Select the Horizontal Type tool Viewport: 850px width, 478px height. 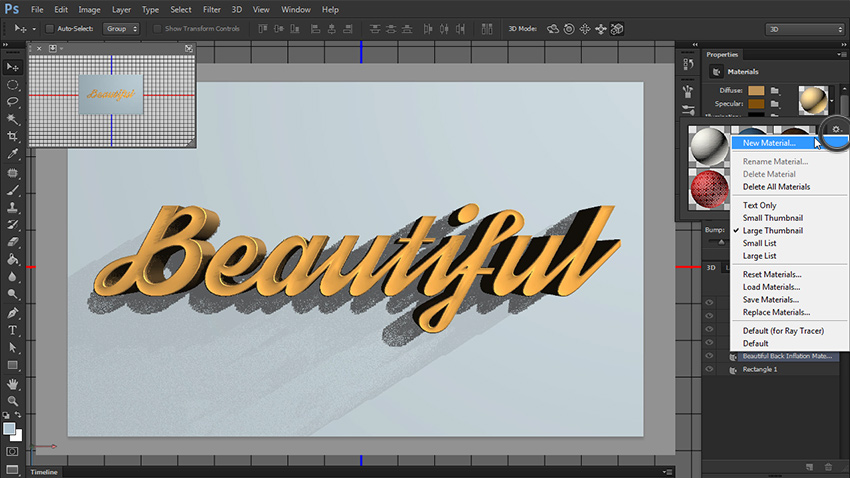coord(13,330)
